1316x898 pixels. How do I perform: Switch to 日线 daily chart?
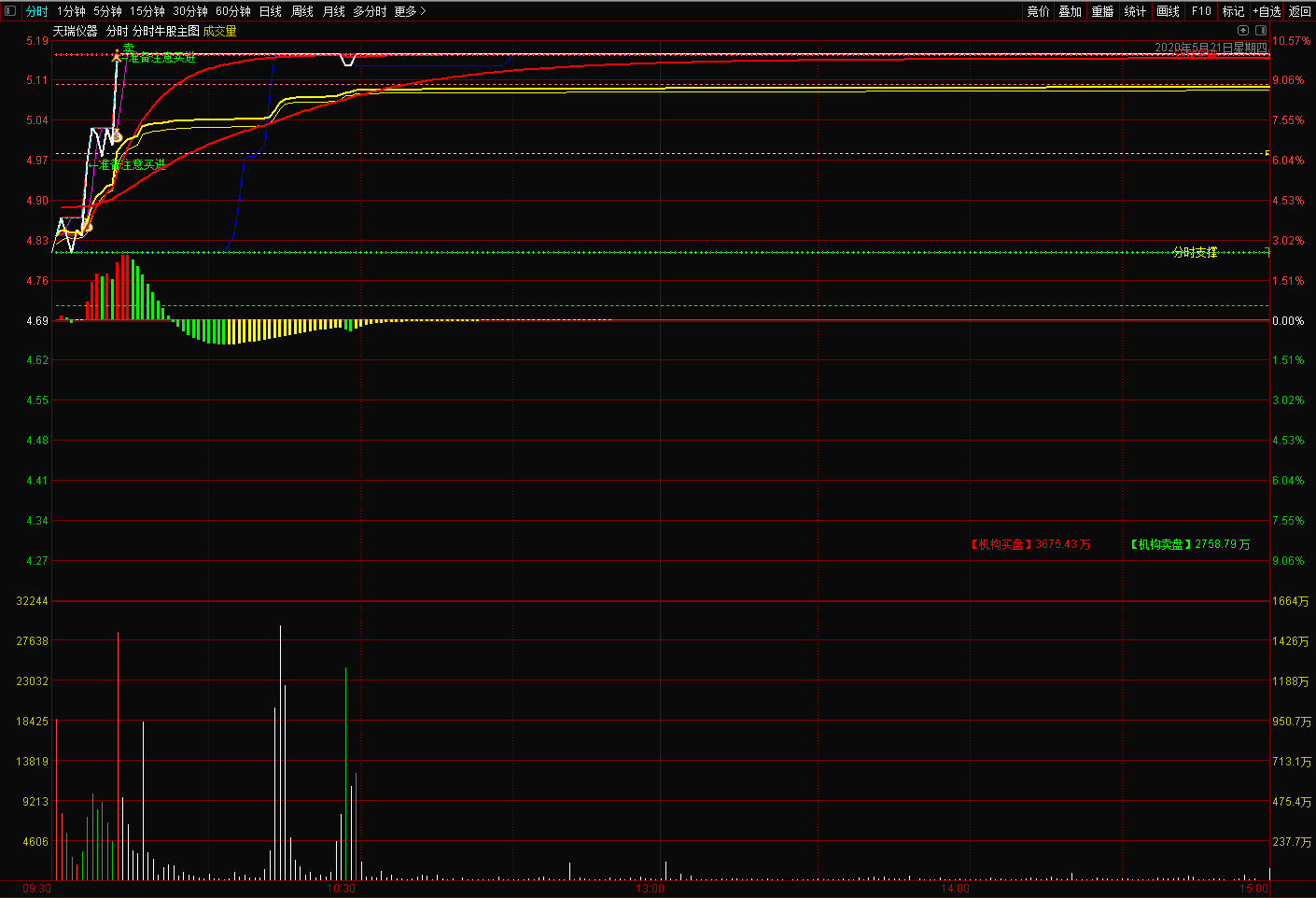click(x=270, y=11)
